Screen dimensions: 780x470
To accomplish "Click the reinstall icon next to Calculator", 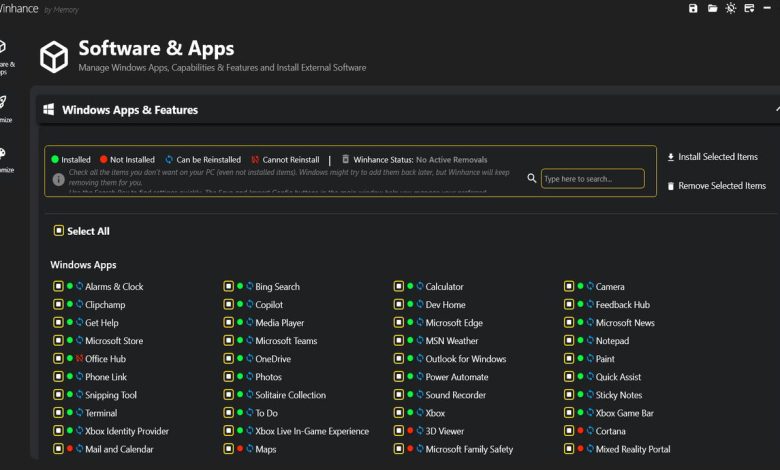I will point(420,286).
